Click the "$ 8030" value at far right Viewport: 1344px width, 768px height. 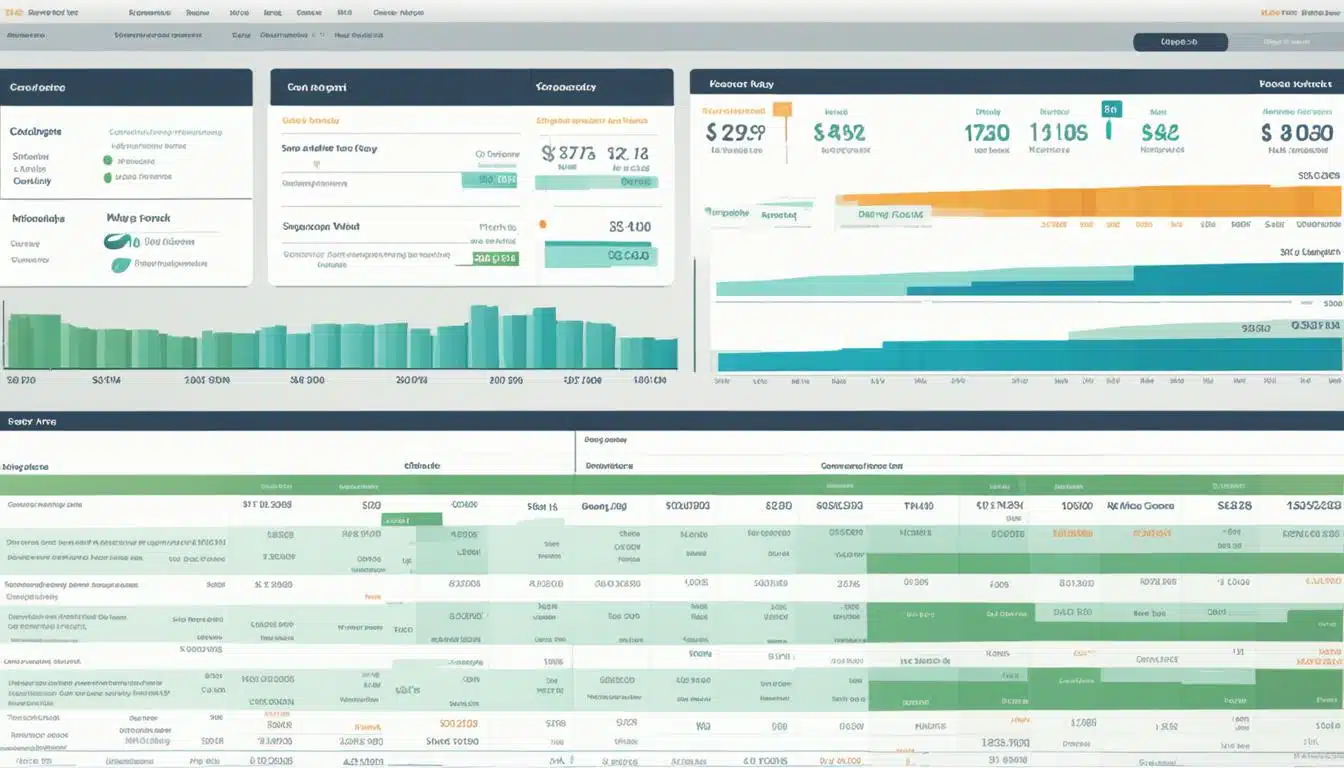[x=1297, y=132]
